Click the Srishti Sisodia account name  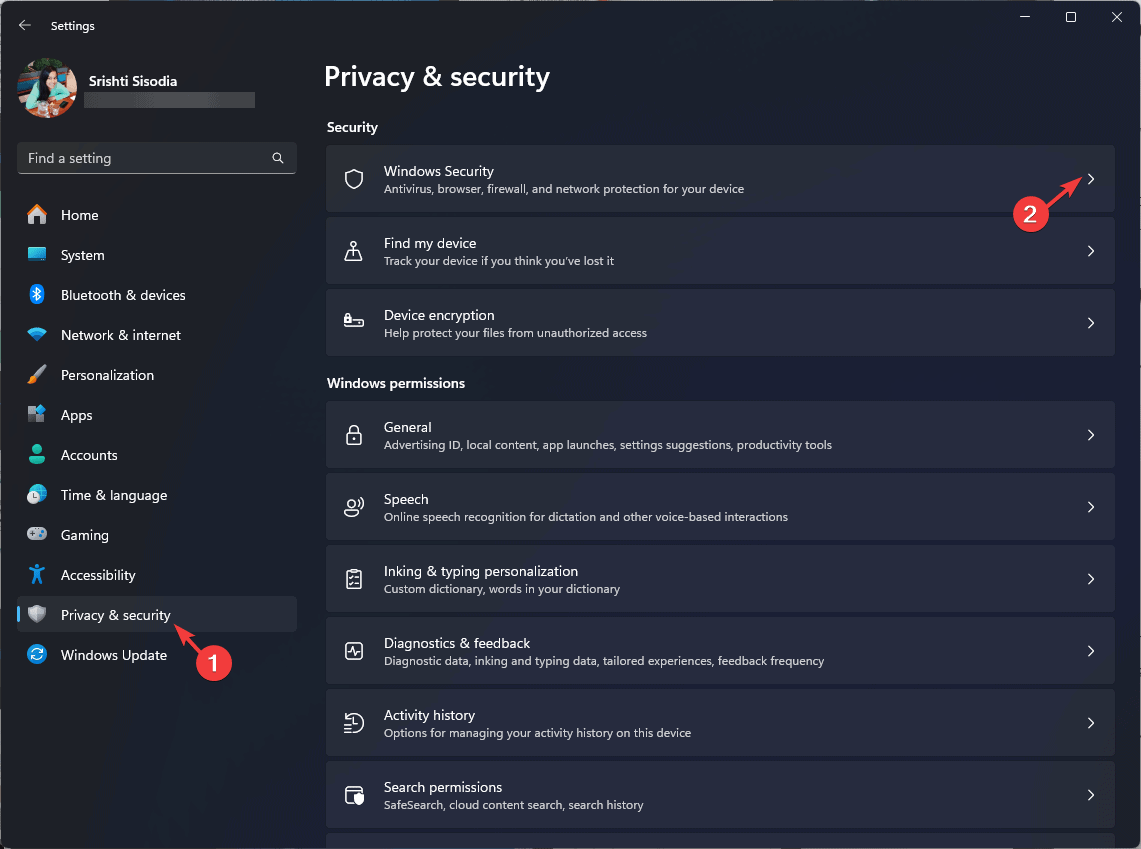[x=132, y=81]
